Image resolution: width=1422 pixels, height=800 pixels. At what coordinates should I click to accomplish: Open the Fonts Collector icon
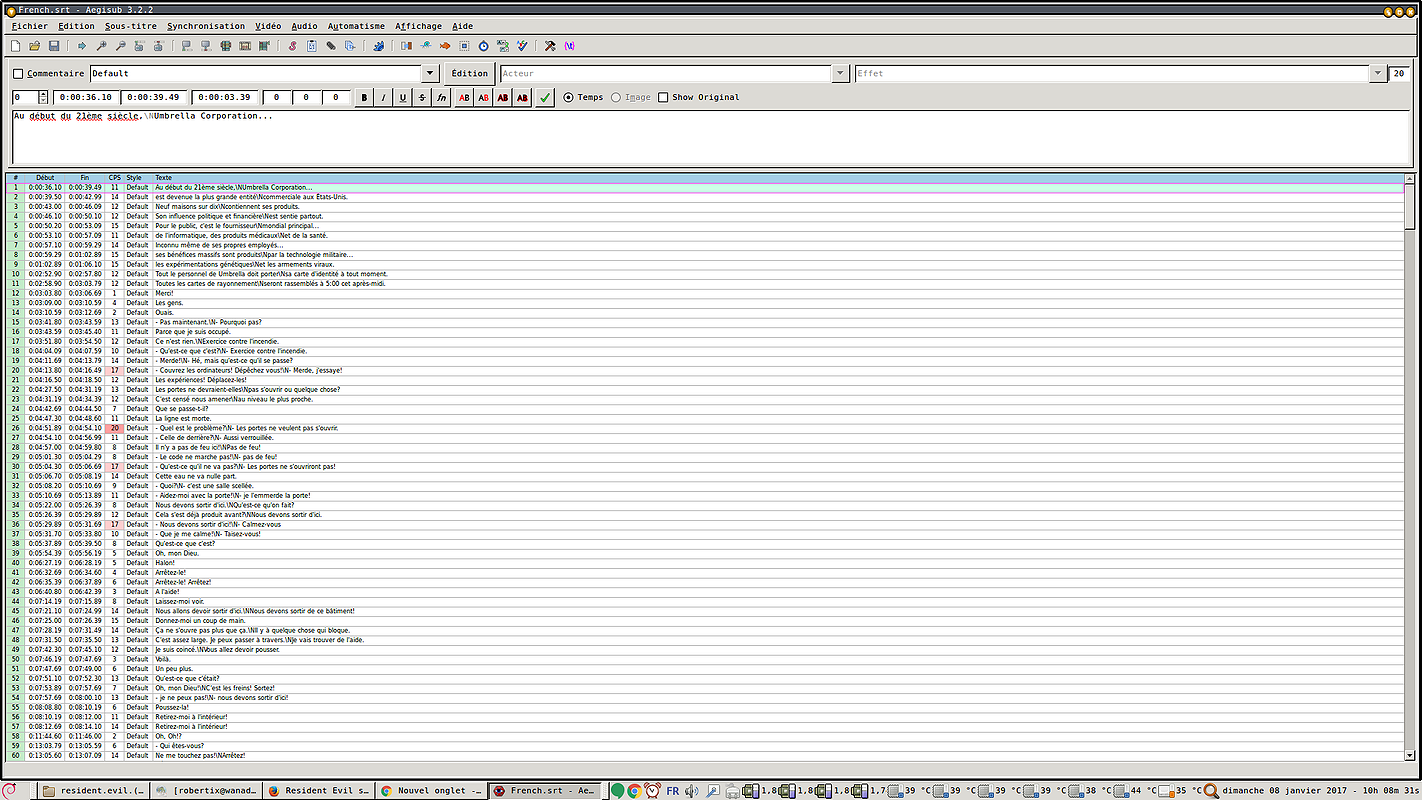350,46
